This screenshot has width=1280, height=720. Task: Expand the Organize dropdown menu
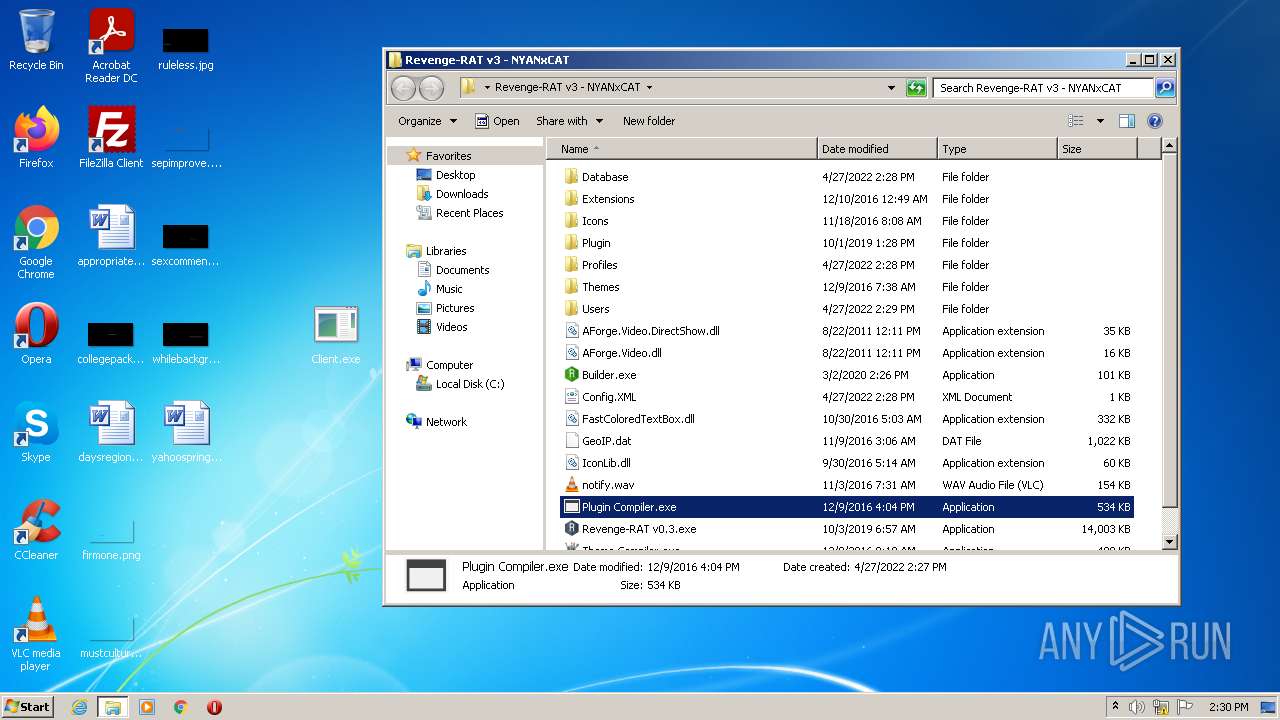point(427,121)
